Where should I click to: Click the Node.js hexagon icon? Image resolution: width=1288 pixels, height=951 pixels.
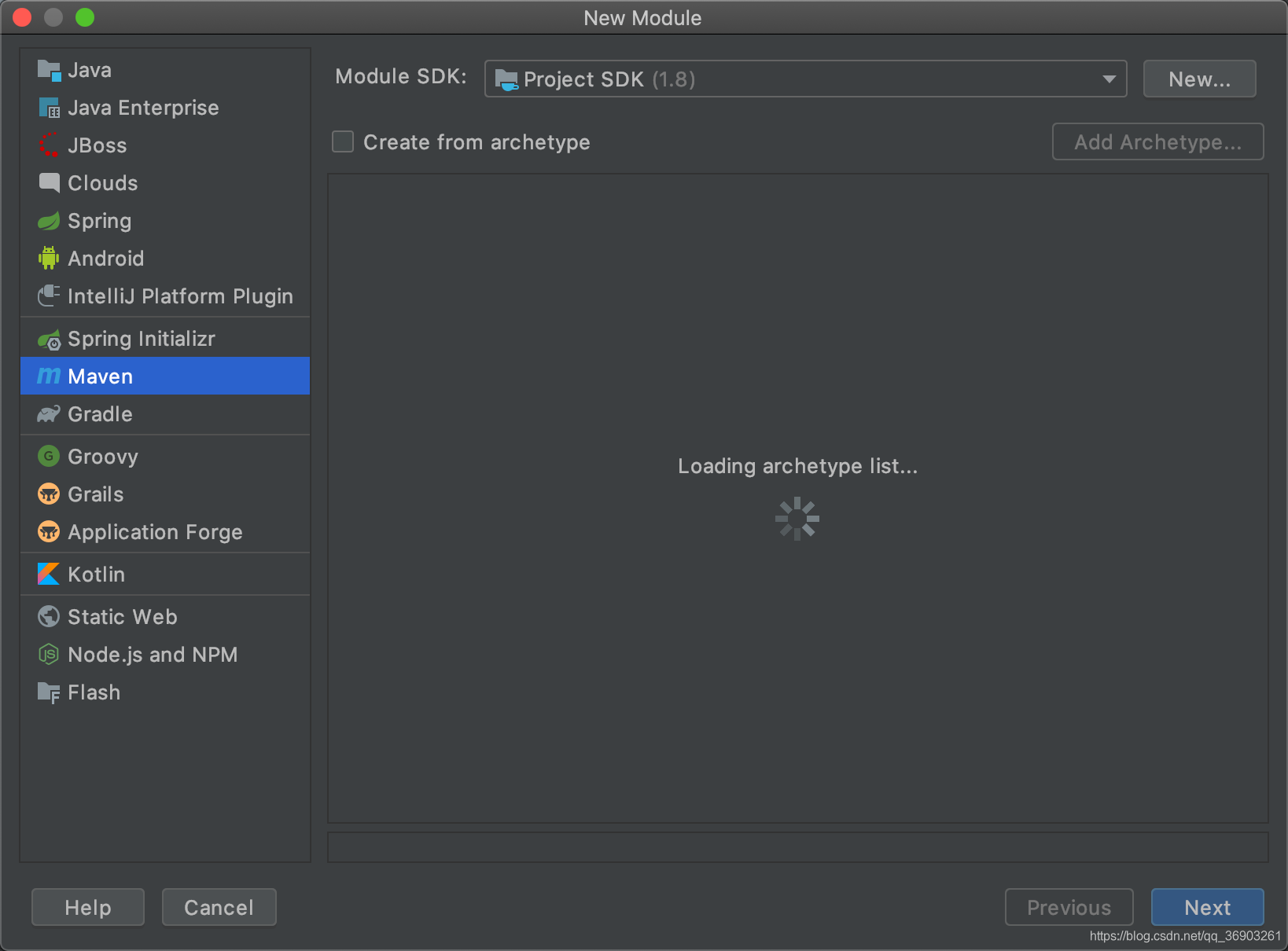pyautogui.click(x=49, y=654)
